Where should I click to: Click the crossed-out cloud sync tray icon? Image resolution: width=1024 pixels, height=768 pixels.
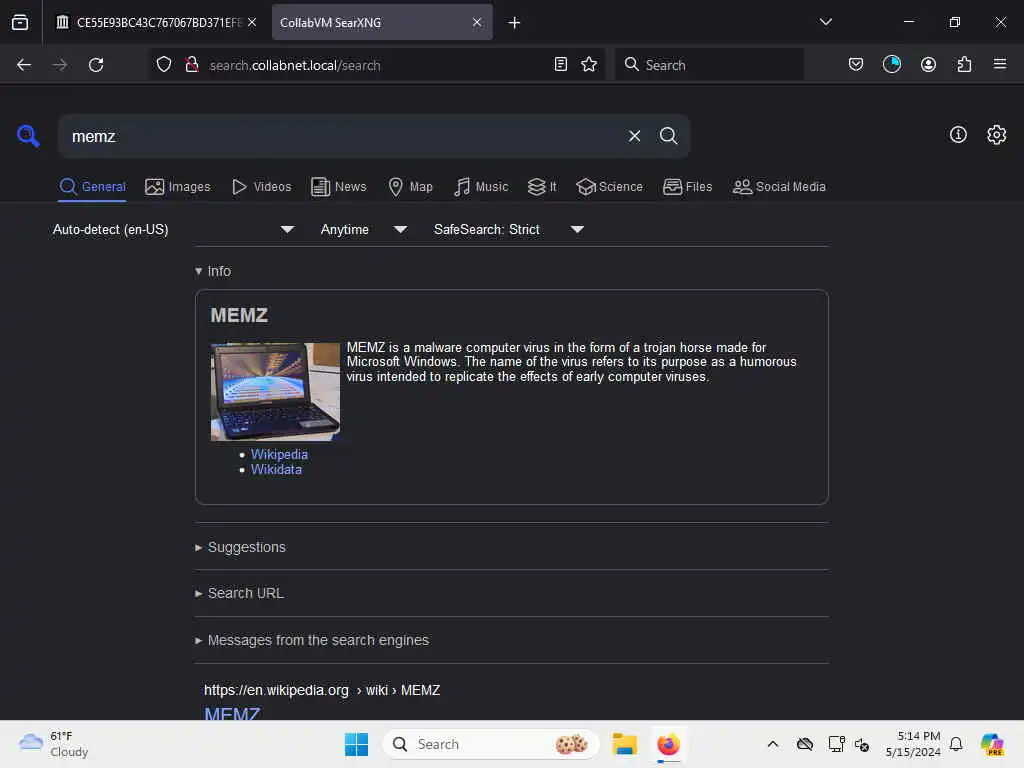[x=805, y=744]
